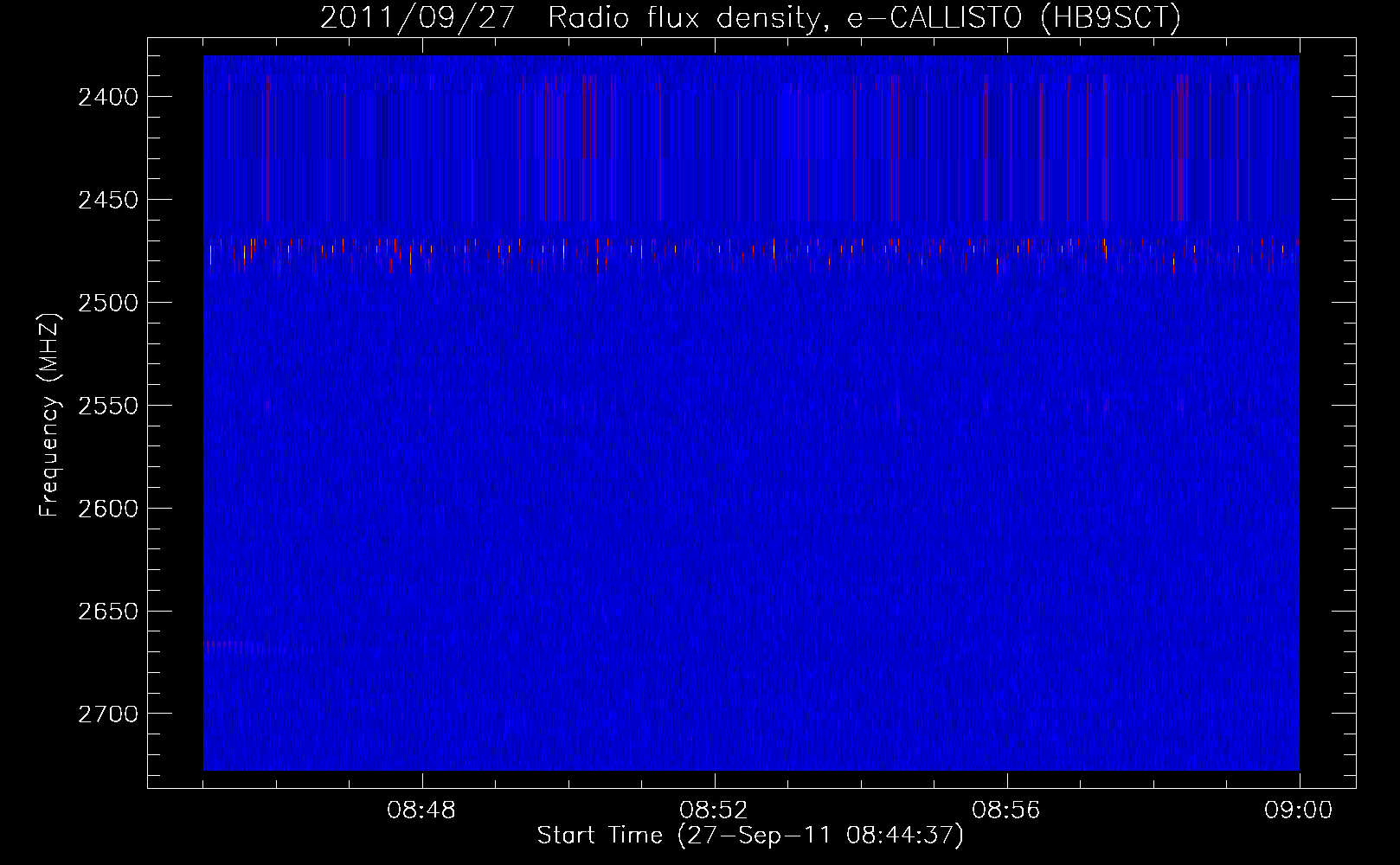The image size is (1400, 865).
Task: Click the 08:52 time tick label
Action: pos(715,811)
